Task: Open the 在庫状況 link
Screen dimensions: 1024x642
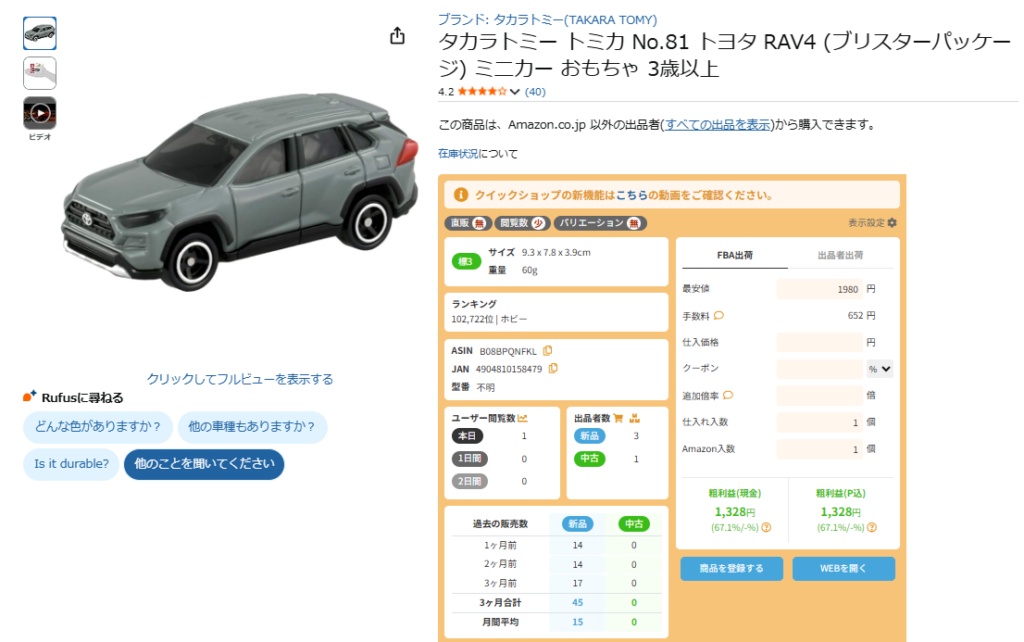Action: (x=458, y=153)
